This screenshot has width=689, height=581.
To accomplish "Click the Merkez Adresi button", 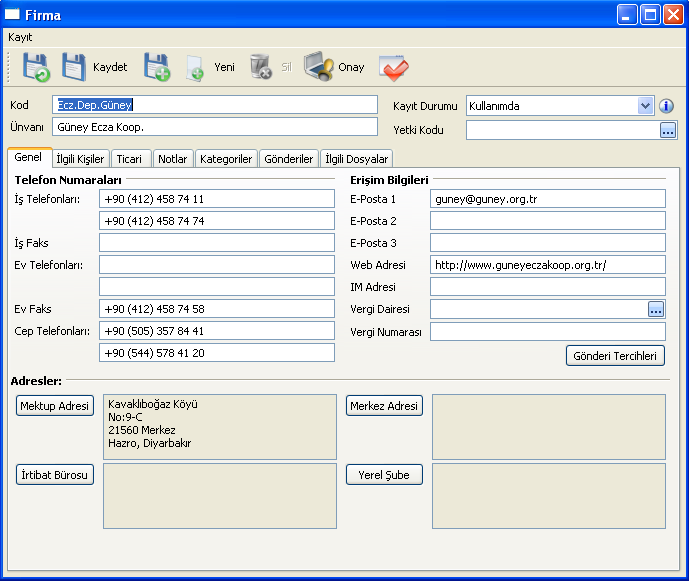I will coord(384,406).
